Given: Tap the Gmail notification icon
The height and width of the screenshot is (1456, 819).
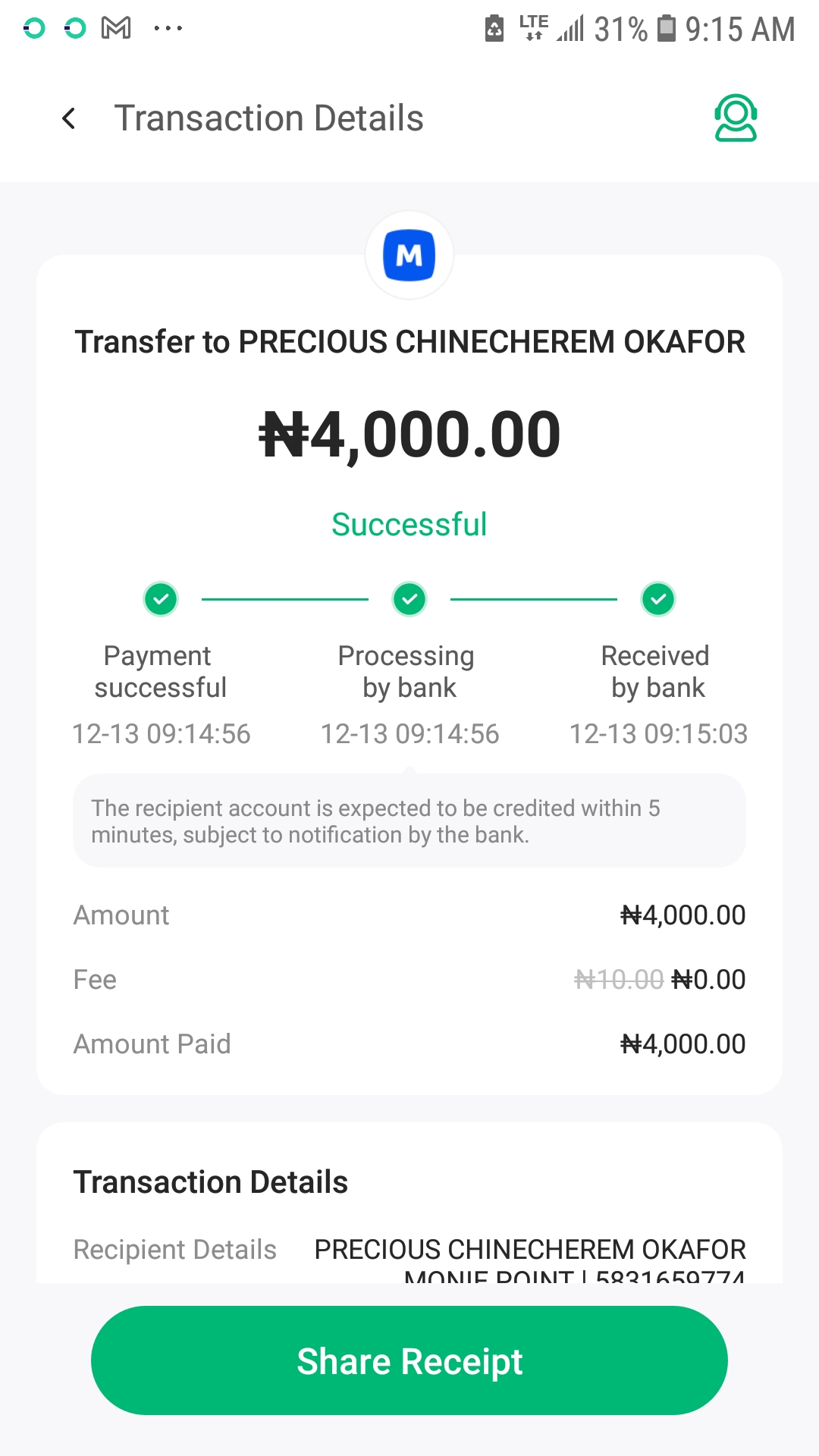Looking at the screenshot, I should [x=116, y=29].
